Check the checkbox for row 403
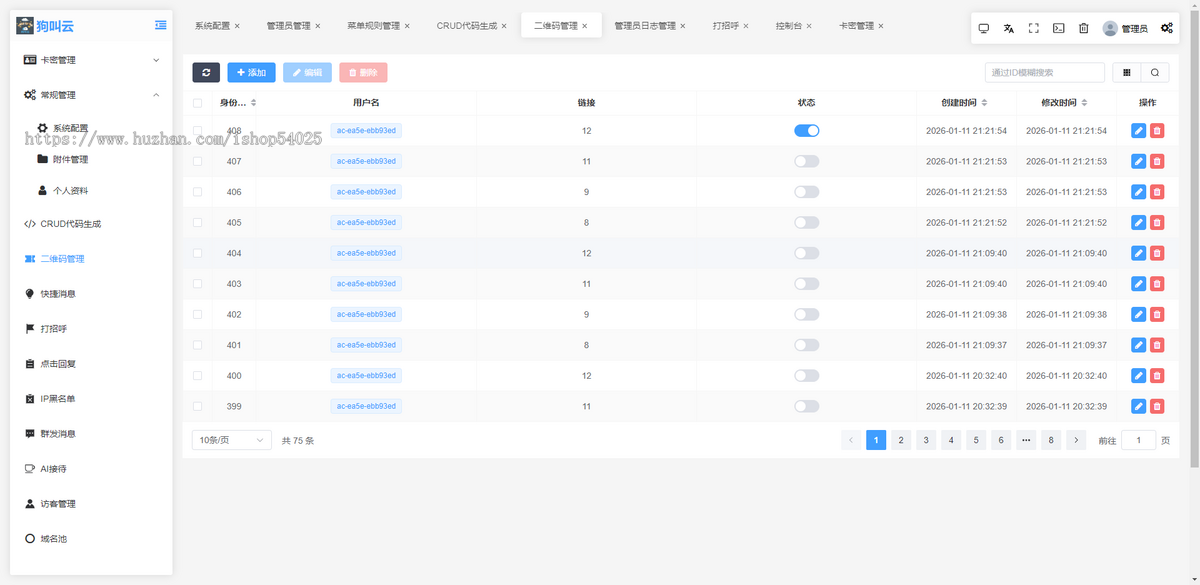The height and width of the screenshot is (585, 1200). (197, 284)
